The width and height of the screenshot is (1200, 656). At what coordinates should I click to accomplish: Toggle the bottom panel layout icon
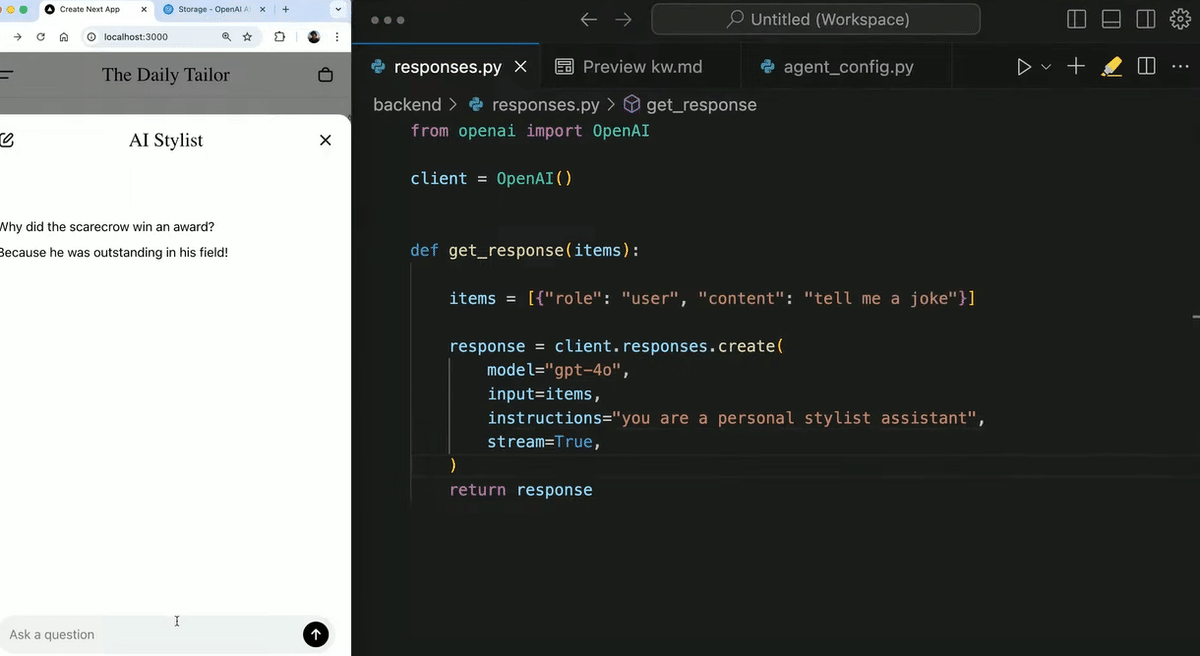point(1110,19)
